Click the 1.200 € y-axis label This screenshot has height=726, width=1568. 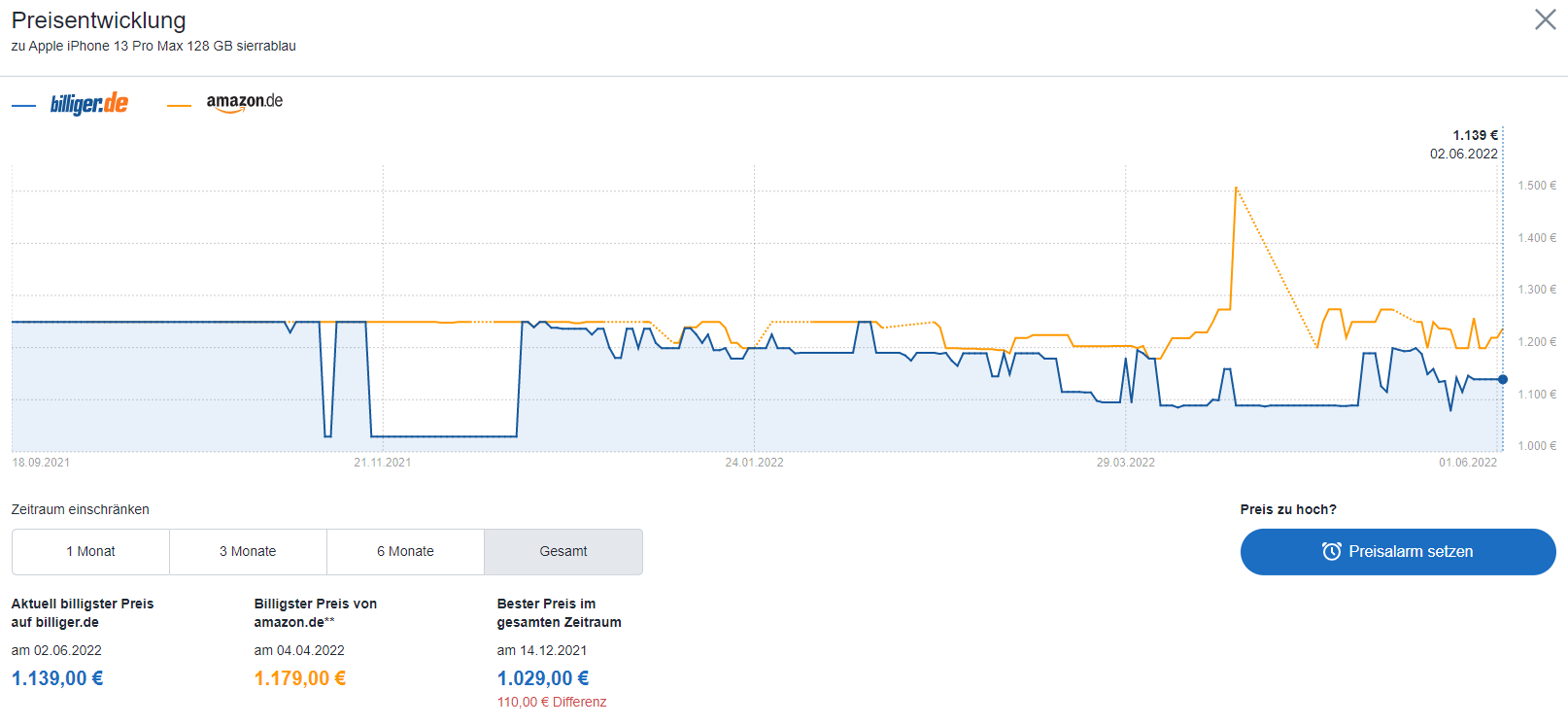coord(1537,342)
